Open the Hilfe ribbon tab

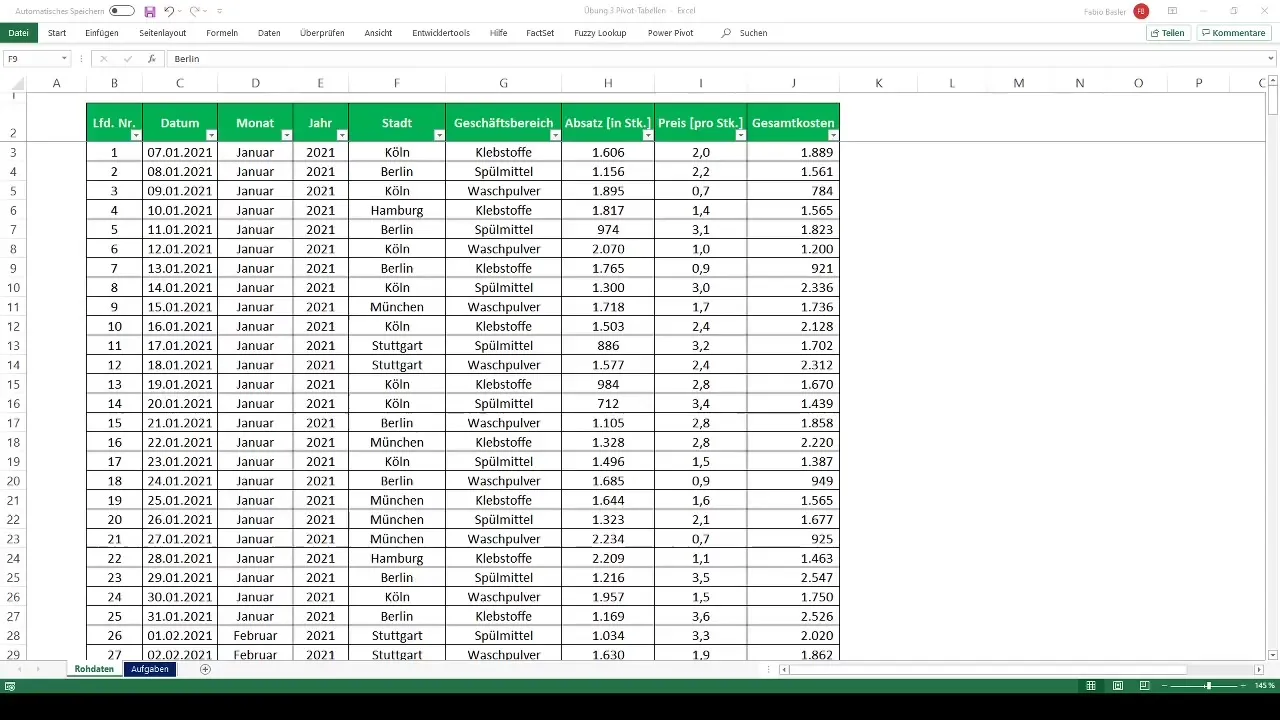click(x=498, y=33)
